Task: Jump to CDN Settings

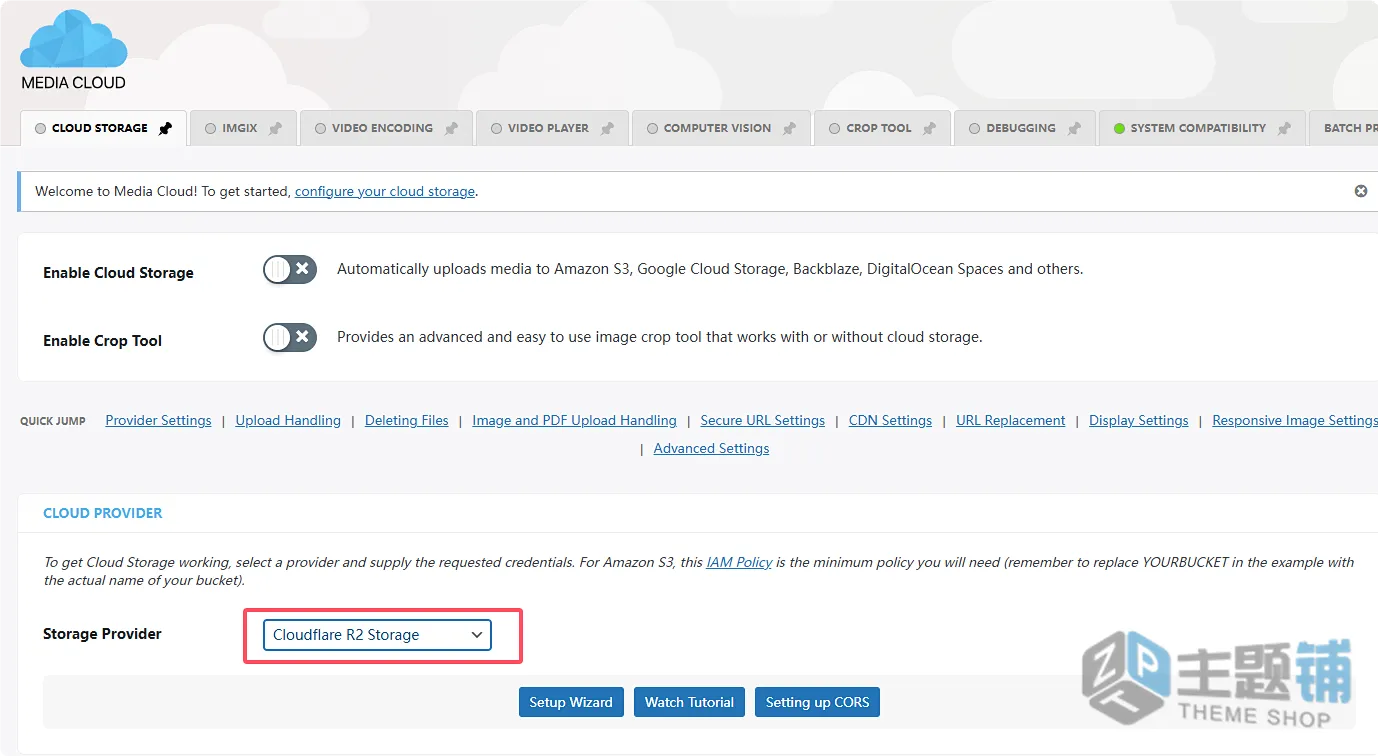Action: pyautogui.click(x=890, y=421)
